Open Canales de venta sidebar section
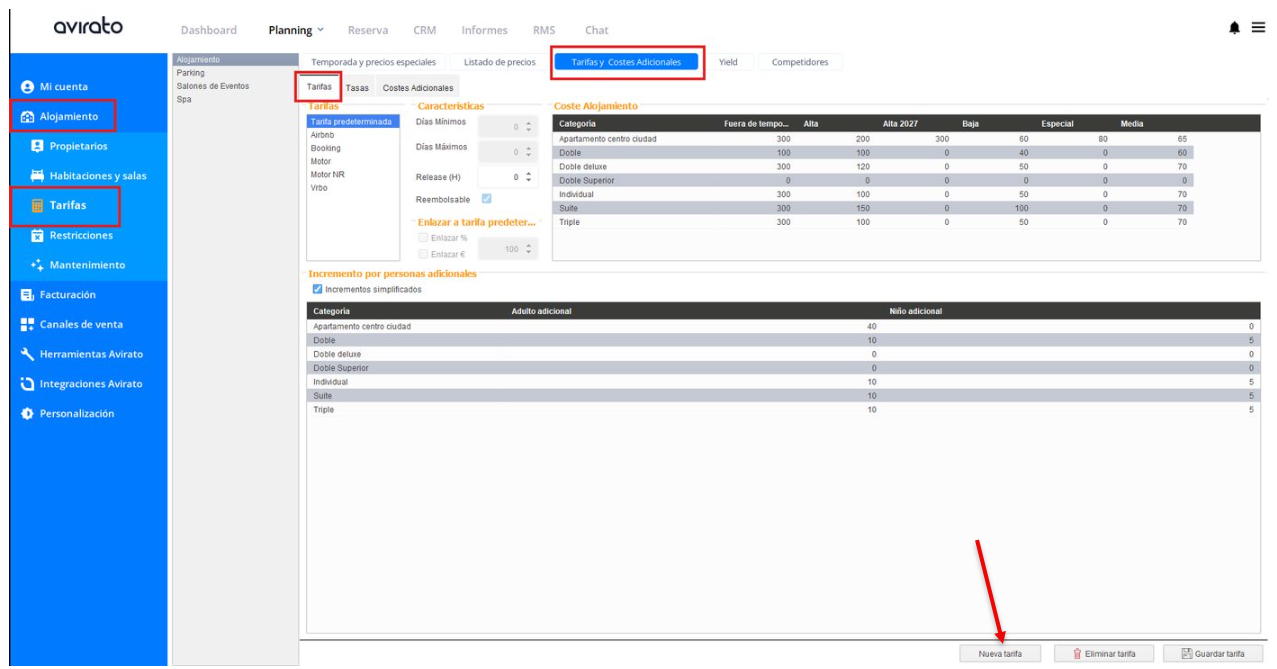 (x=81, y=324)
